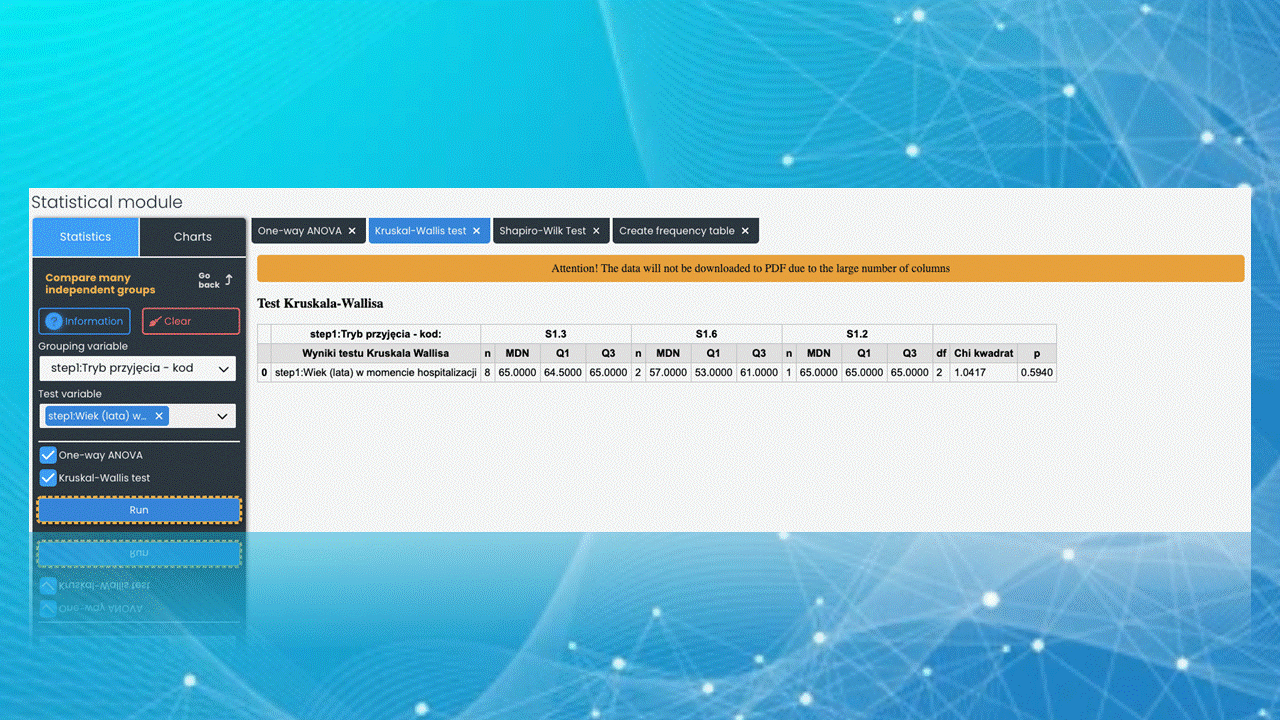Open the Grouping variable dropdown
1280x720 pixels.
pyautogui.click(x=137, y=368)
